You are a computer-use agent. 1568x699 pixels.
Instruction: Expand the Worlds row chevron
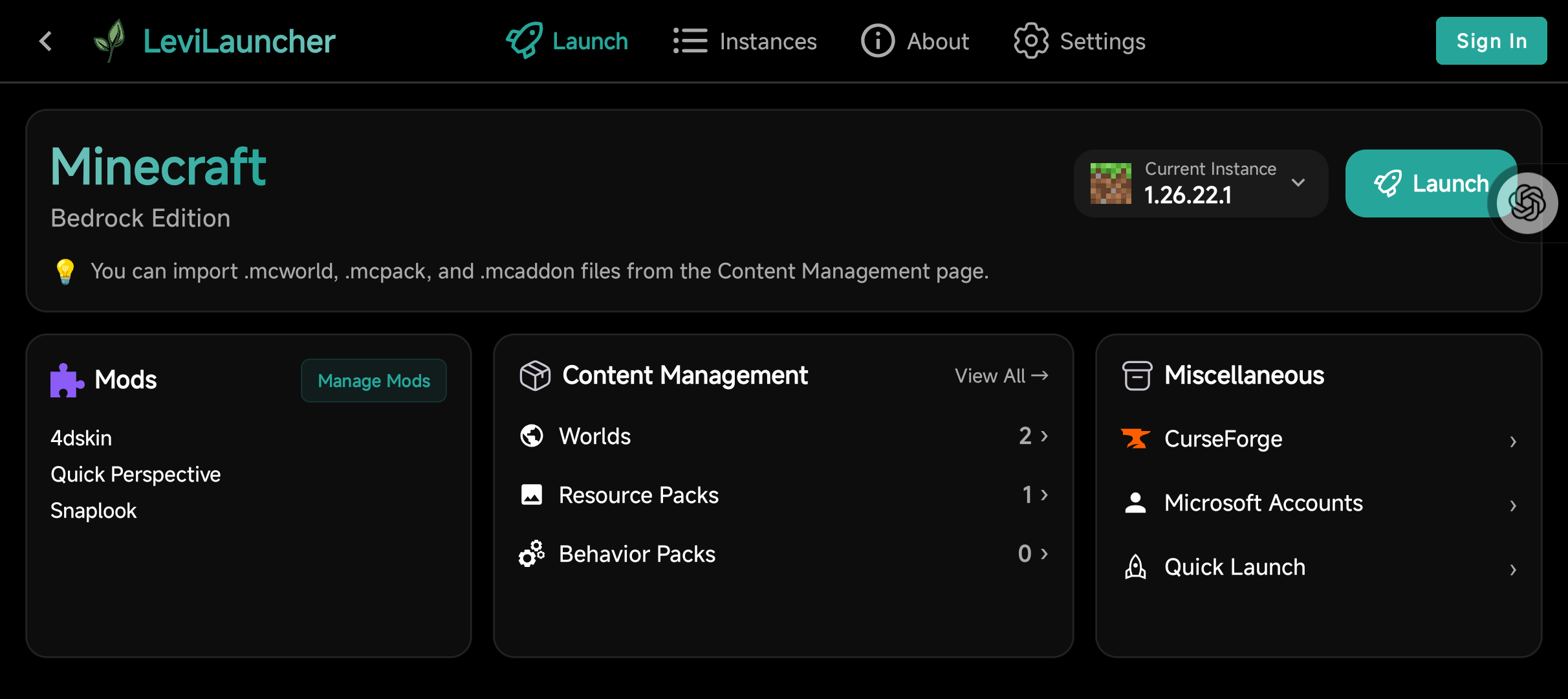pyautogui.click(x=1044, y=436)
